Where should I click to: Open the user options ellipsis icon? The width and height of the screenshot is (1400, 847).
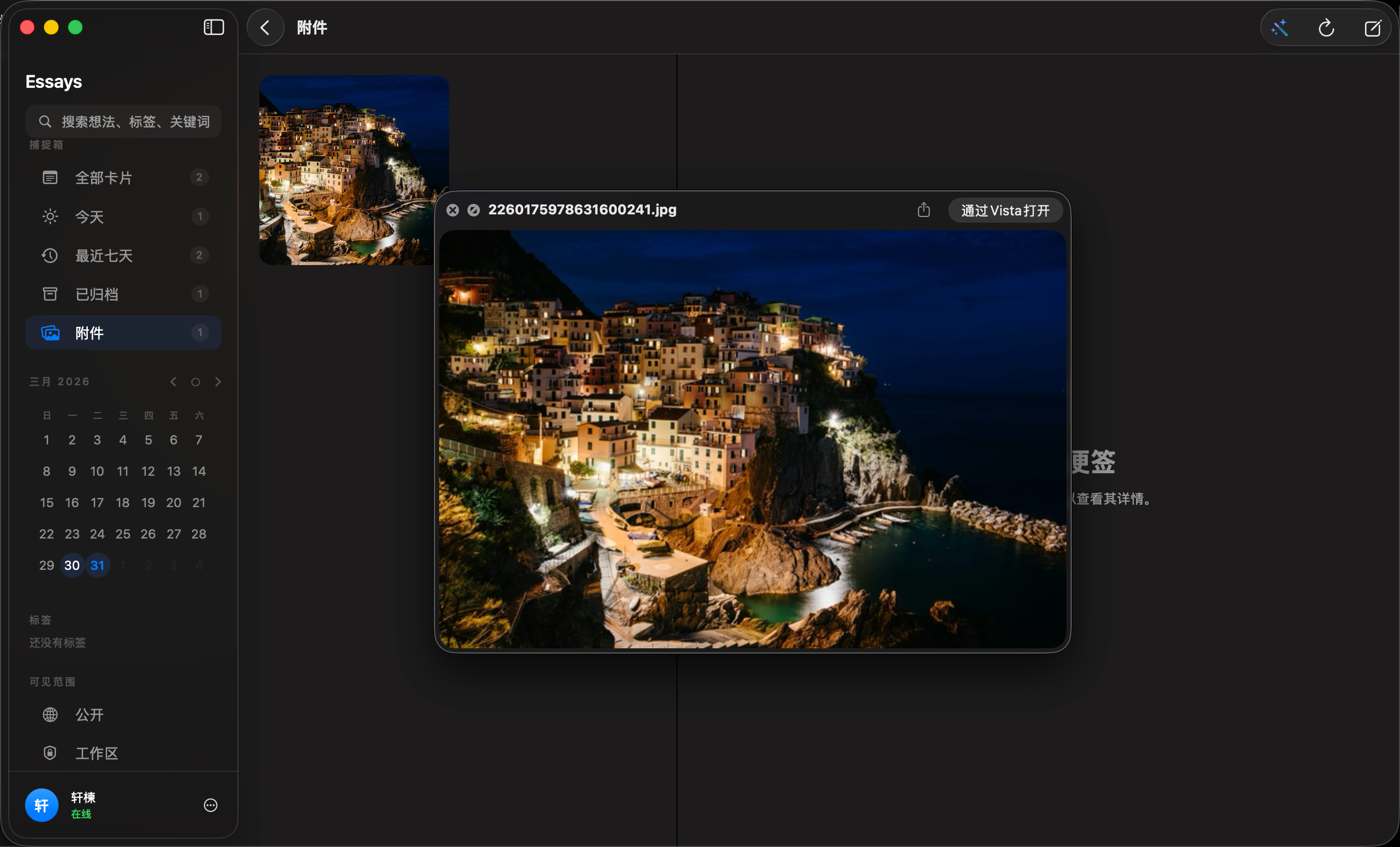pos(210,805)
